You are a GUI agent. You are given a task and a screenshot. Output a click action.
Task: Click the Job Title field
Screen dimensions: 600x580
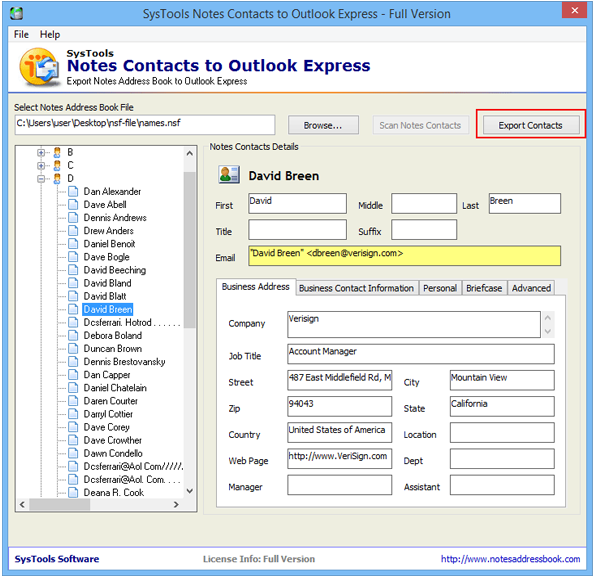coord(421,354)
